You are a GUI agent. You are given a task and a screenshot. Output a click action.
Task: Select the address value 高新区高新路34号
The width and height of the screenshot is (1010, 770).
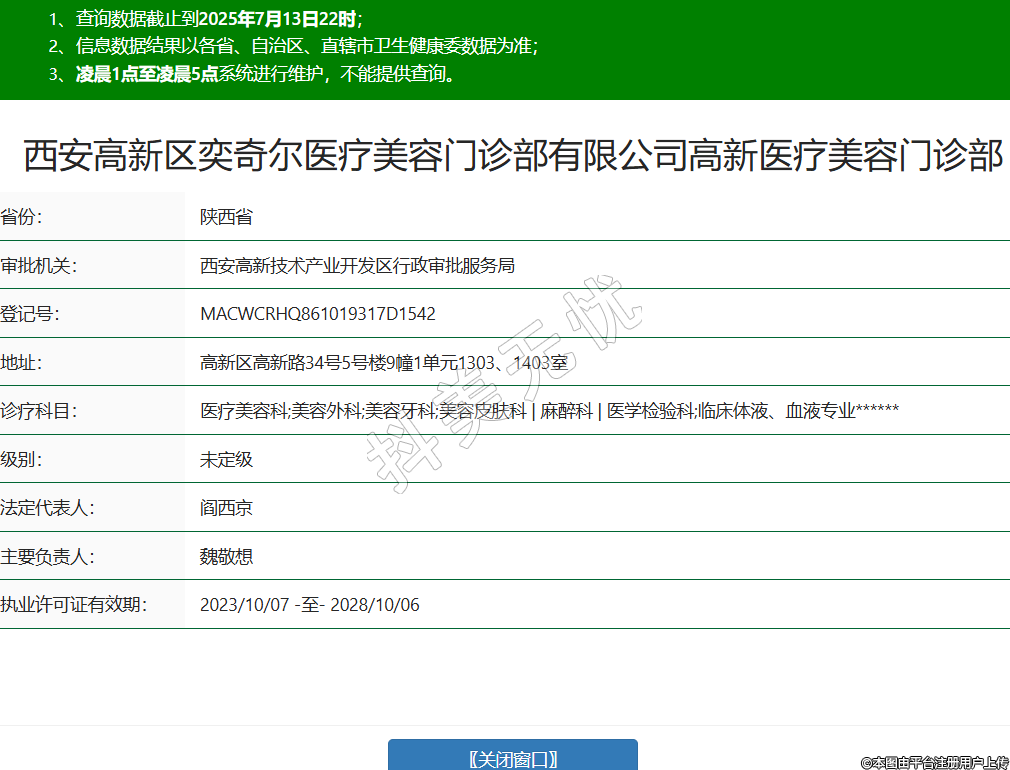(x=383, y=363)
